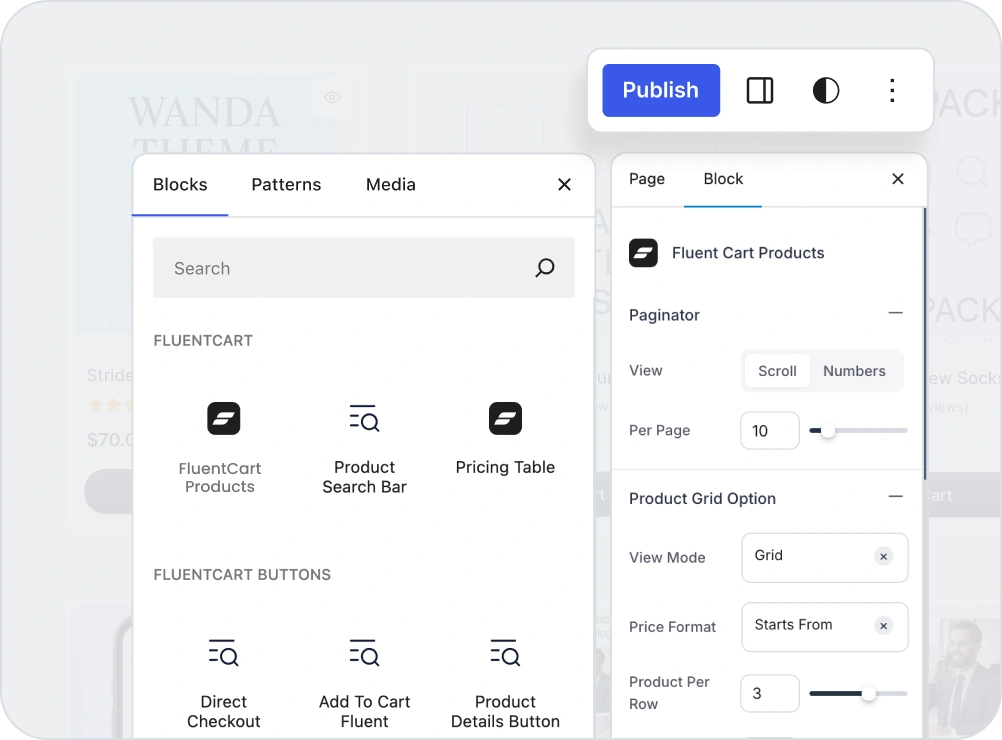Open the three-dot options menu
Viewport: 1002px width, 740px height.
pos(892,91)
